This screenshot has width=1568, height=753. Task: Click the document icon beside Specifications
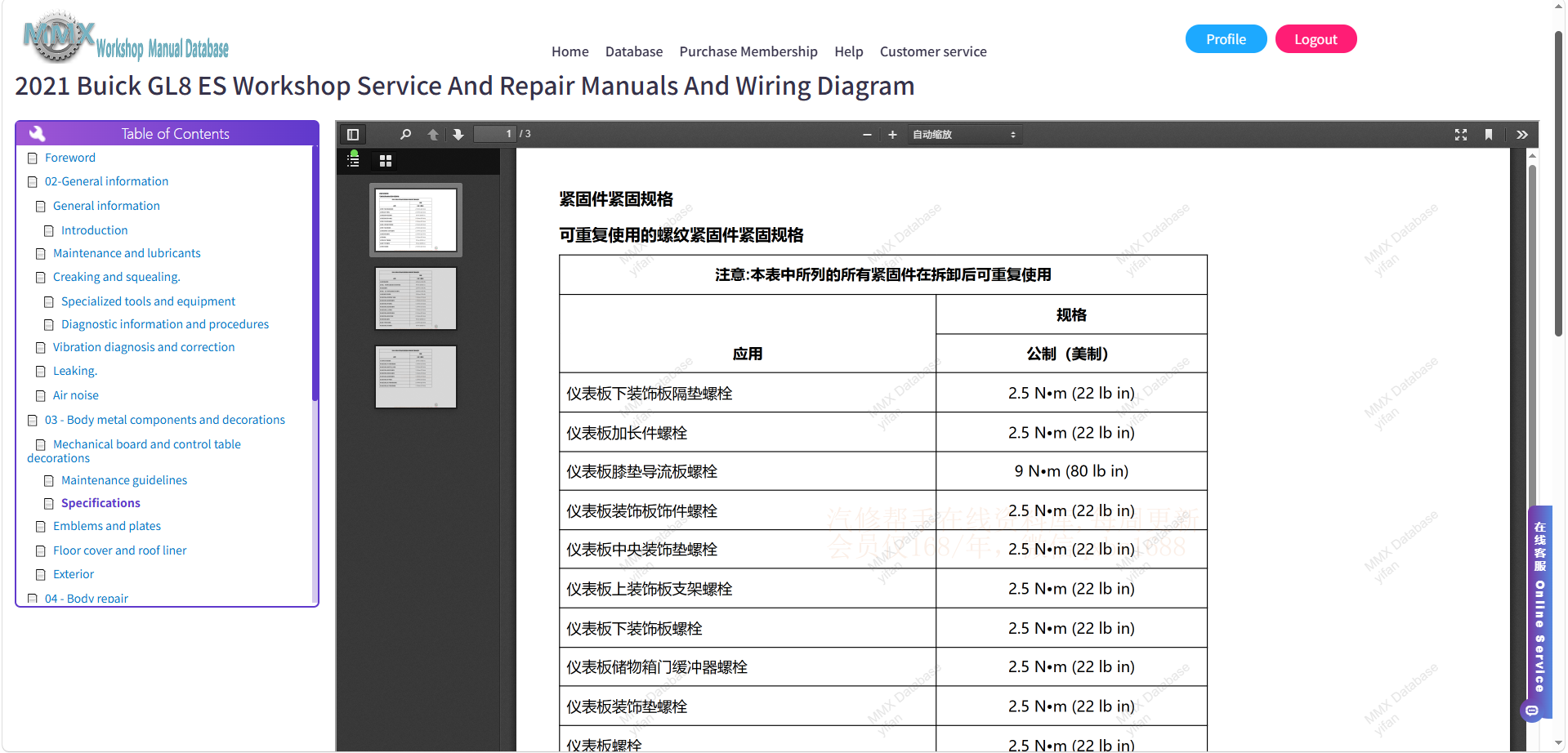49,504
